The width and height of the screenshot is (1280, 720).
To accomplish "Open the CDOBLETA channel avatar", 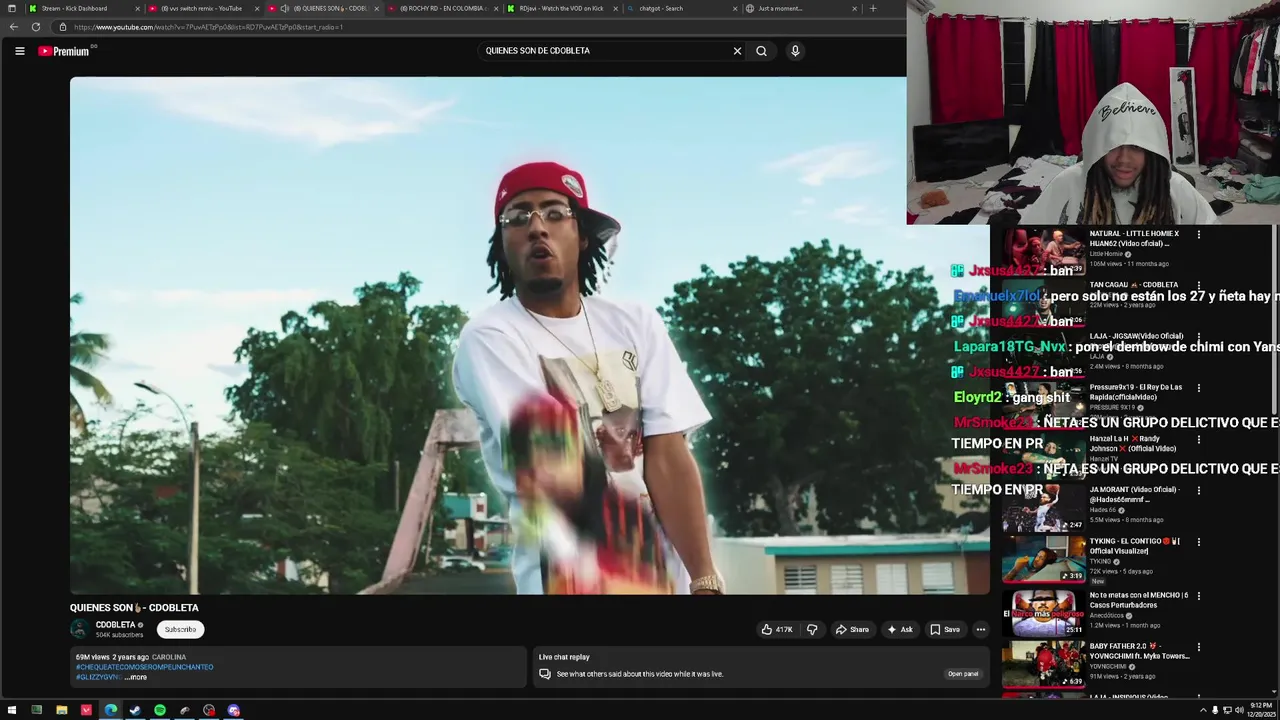I will pos(79,629).
